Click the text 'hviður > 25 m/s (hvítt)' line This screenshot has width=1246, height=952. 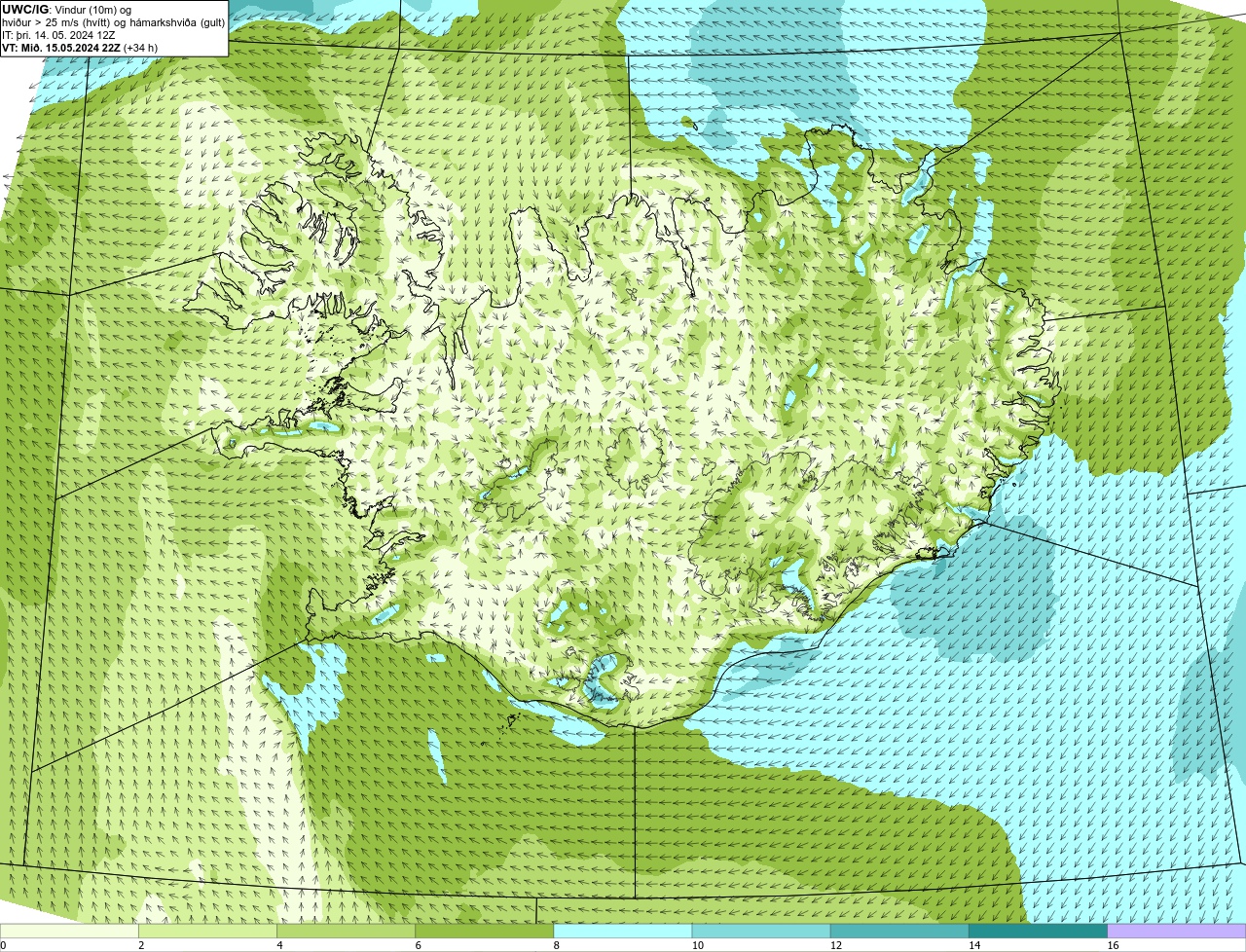click(114, 22)
